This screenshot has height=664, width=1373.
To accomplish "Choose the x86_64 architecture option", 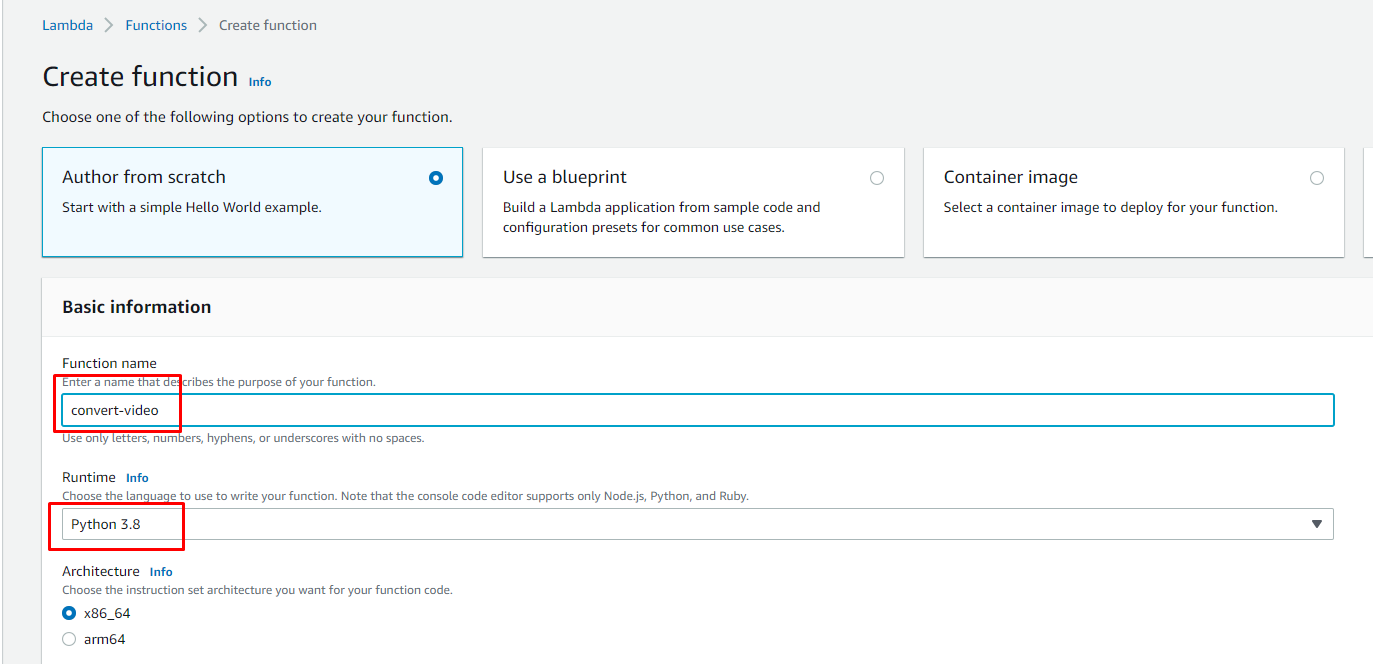I will [x=69, y=613].
